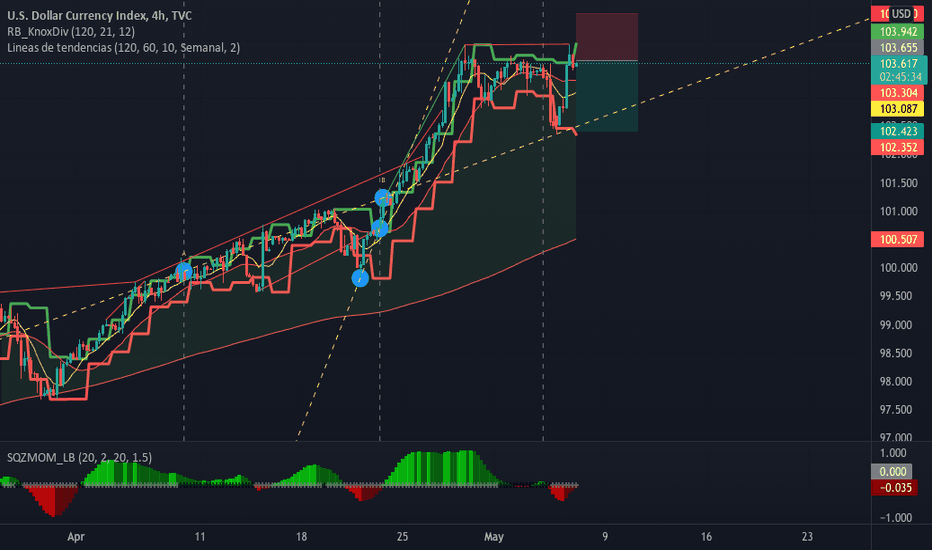
Task: Click the 25 date on the time axis
Action: pos(402,536)
